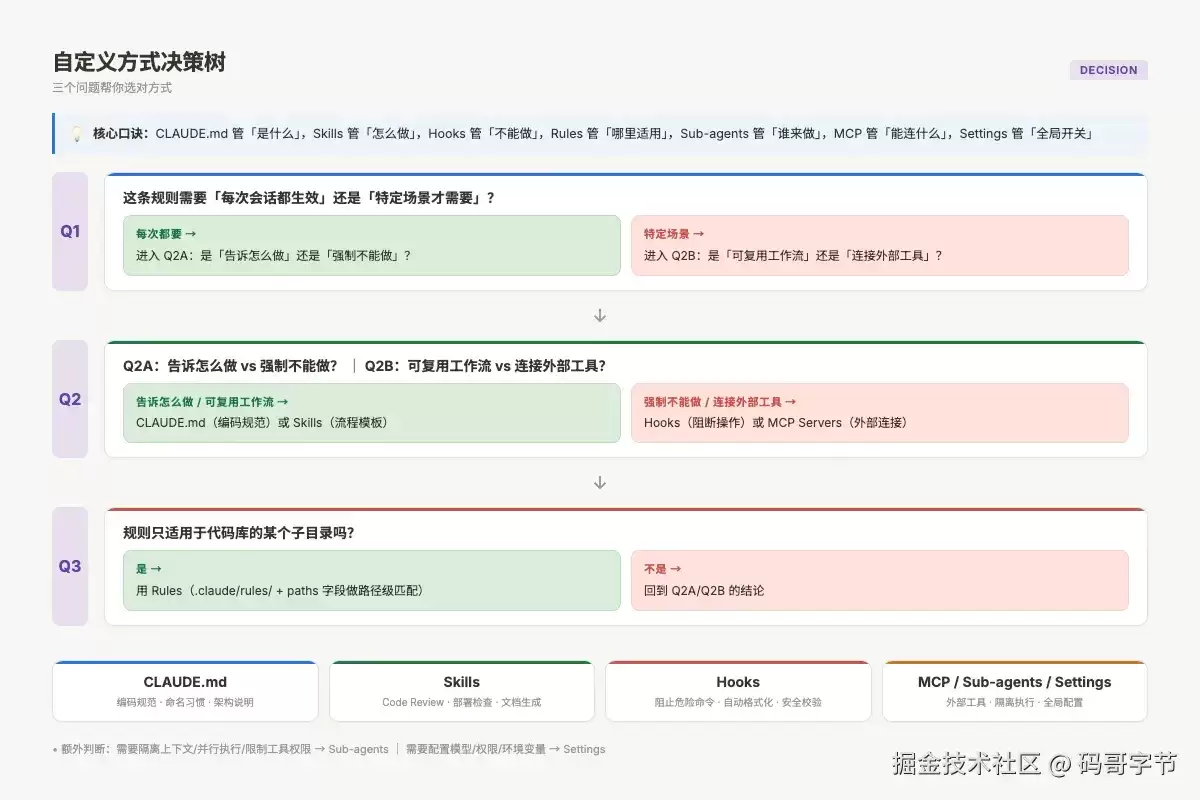Click line Hooks（阻断操作）或 MCP Servers（外部连接）
The height and width of the screenshot is (800, 1200).
779,423
